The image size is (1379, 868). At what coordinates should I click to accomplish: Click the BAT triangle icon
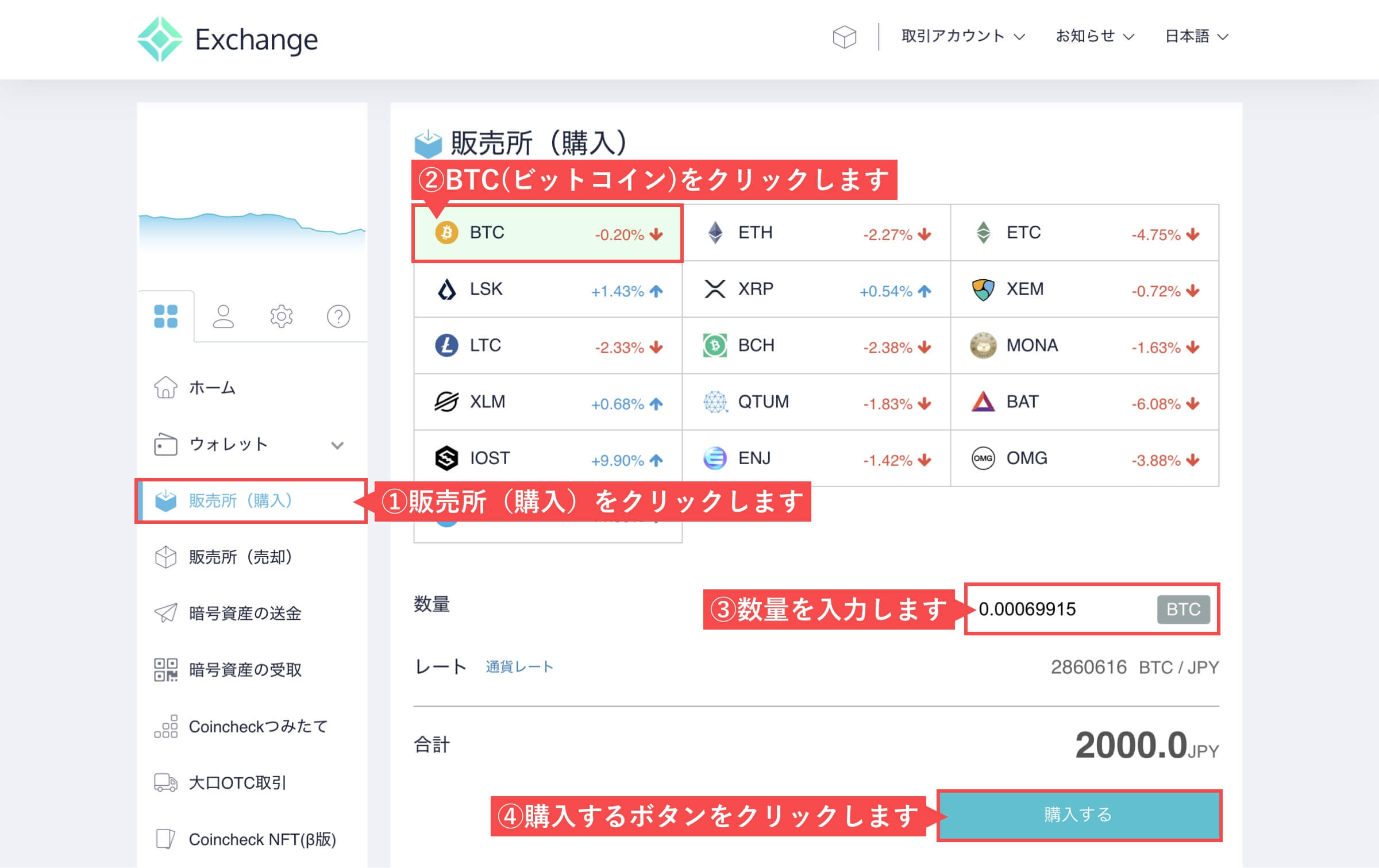[x=983, y=402]
